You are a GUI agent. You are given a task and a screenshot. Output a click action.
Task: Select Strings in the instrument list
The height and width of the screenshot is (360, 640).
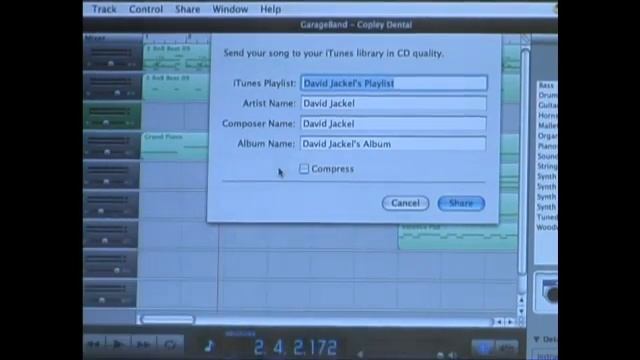point(547,167)
